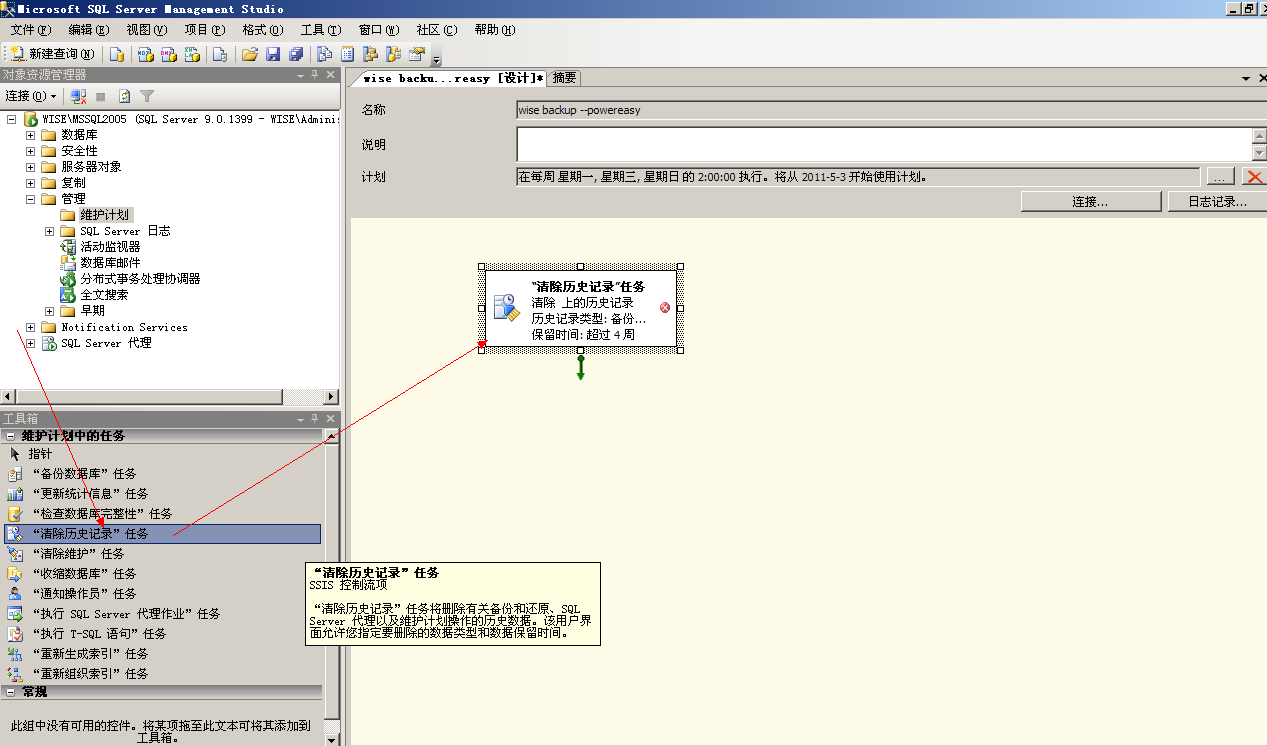The image size is (1267, 746).
Task: Open the 工具(T) menu
Action: tap(320, 30)
